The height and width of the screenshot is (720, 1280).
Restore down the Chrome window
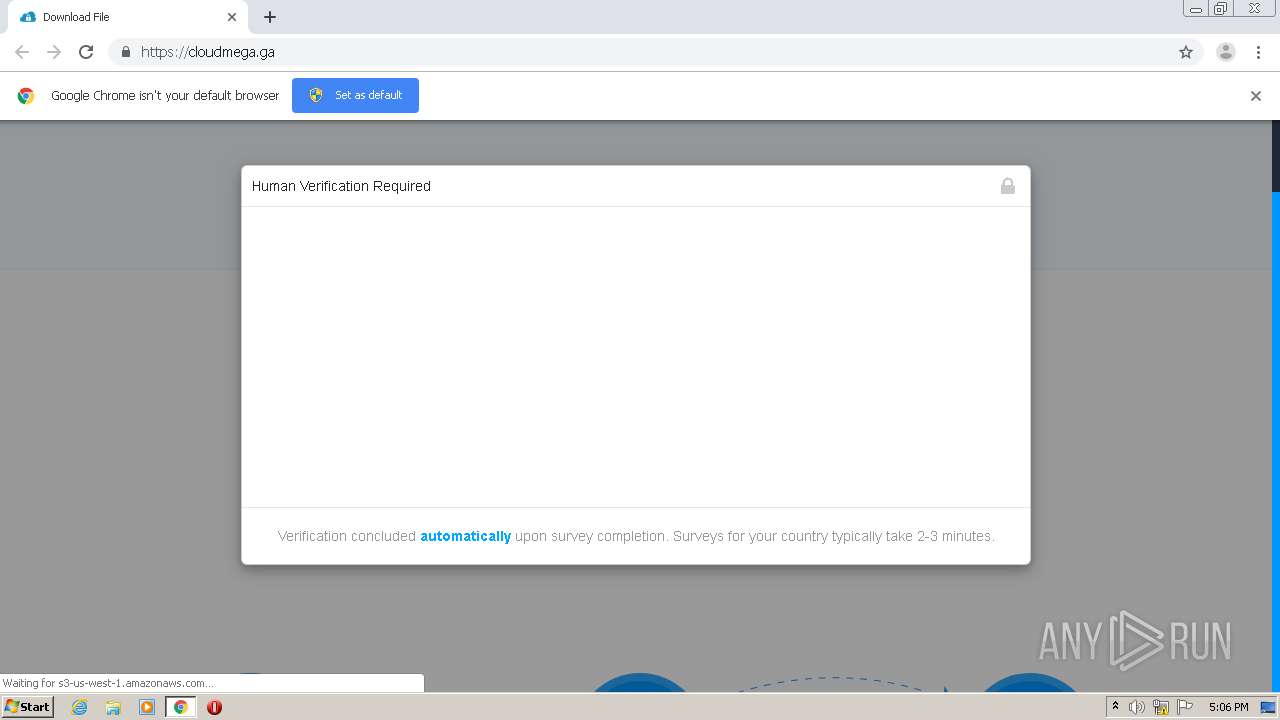pyautogui.click(x=1221, y=9)
